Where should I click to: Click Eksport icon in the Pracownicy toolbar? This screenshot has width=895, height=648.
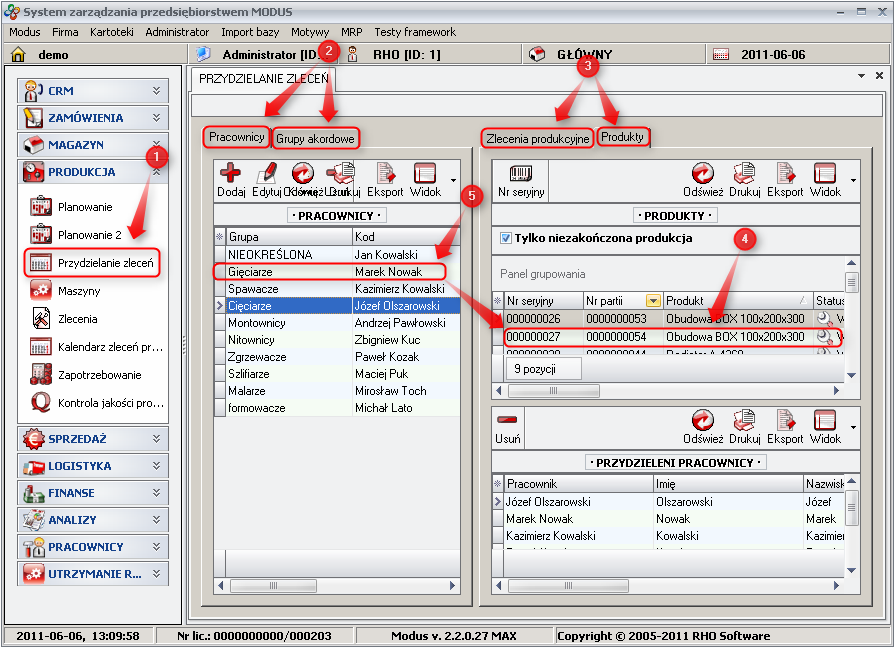tap(385, 175)
